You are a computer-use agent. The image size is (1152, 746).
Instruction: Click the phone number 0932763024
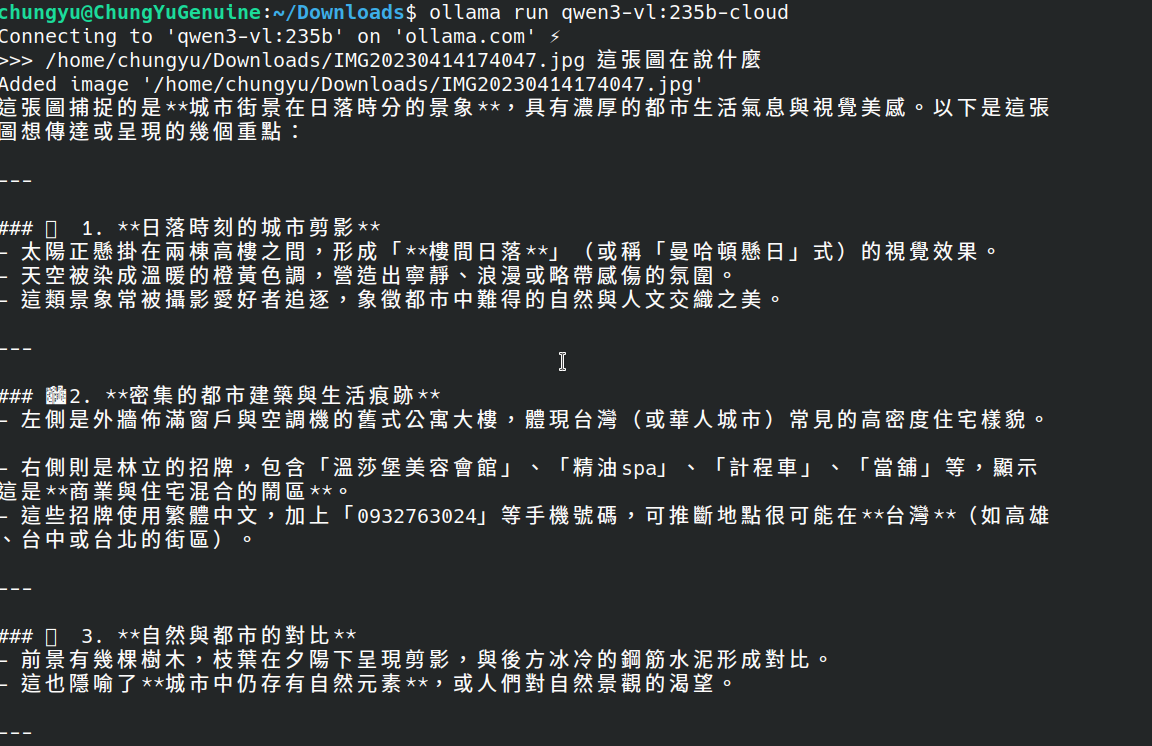point(417,516)
